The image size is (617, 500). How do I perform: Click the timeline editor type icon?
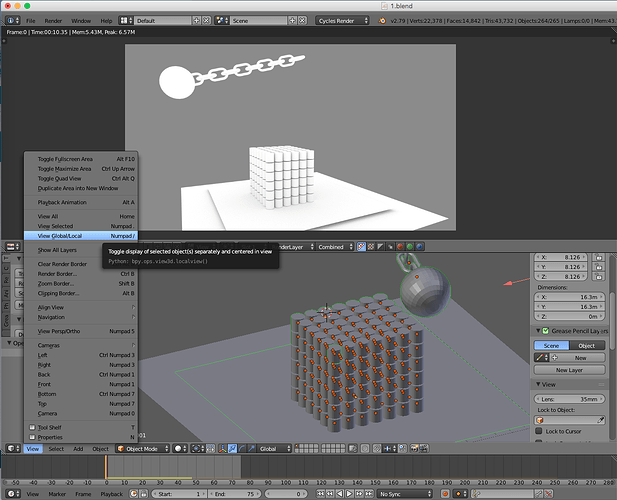pos(13,494)
